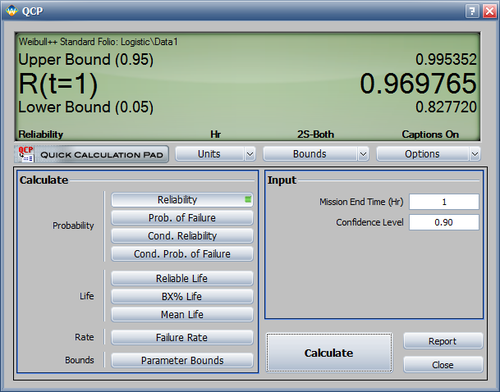
Task: Click the Lower Bound (0.05) caption
Action: pyautogui.click(x=86, y=107)
